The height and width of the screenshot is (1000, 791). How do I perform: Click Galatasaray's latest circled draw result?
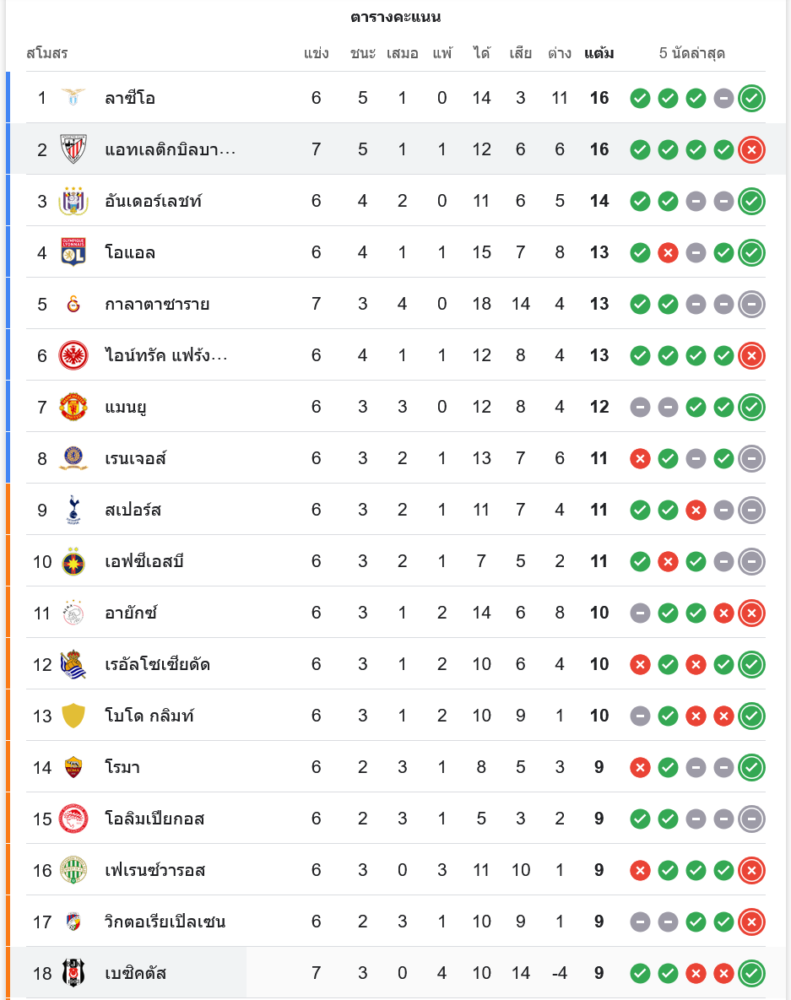pyautogui.click(x=752, y=304)
